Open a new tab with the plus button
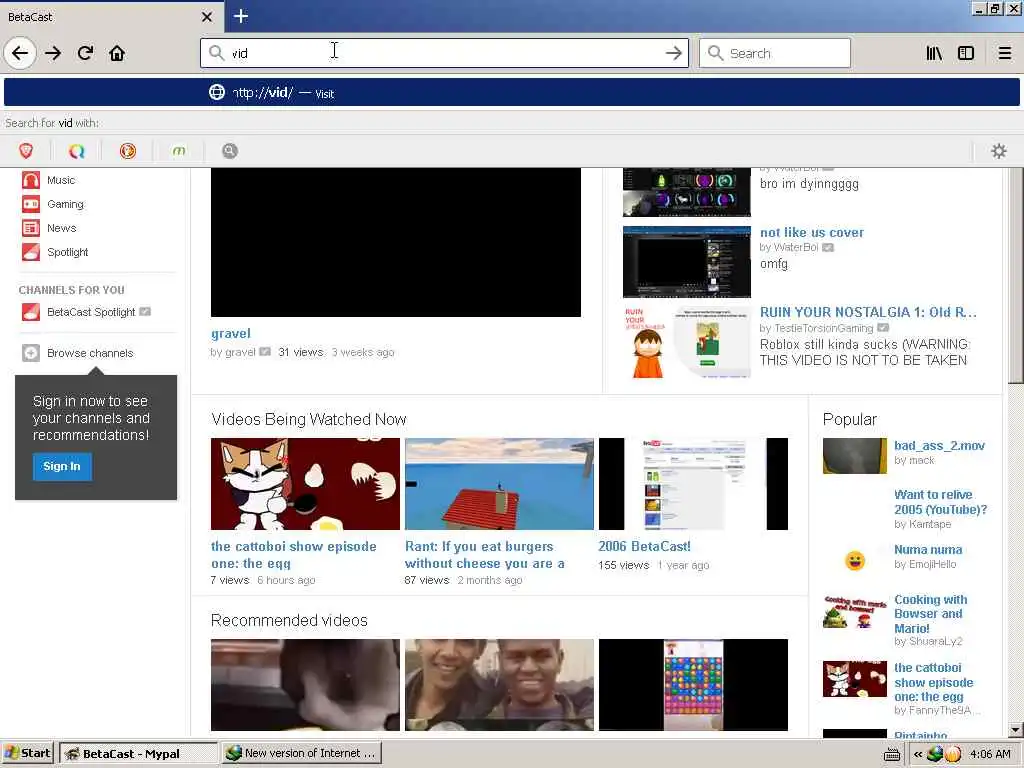 [x=240, y=16]
